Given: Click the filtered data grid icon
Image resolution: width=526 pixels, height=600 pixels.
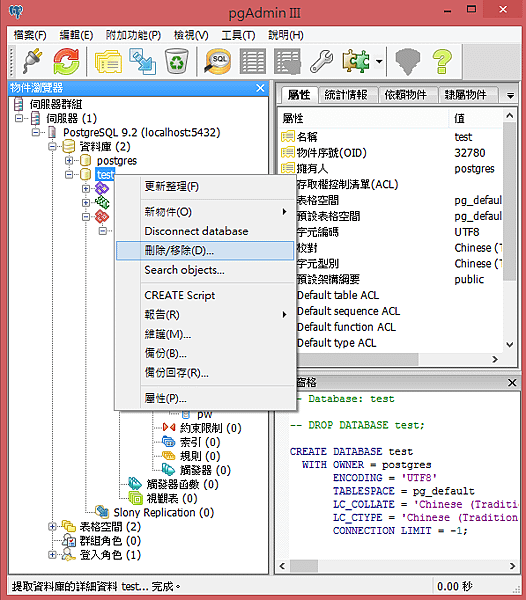Looking at the screenshot, I should click(287, 61).
